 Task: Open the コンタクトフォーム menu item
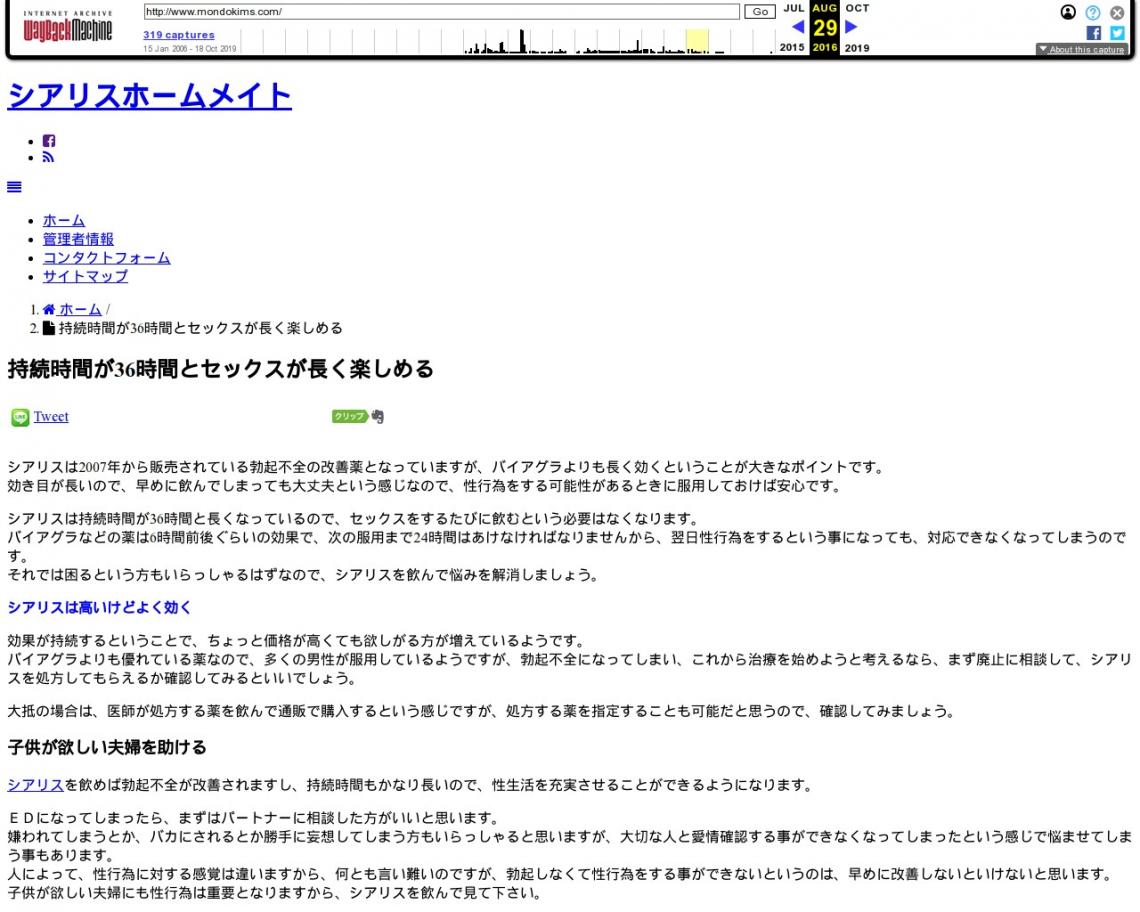click(107, 258)
